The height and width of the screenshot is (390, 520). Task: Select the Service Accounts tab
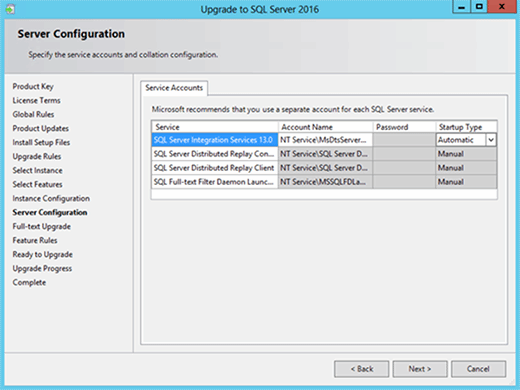(174, 88)
